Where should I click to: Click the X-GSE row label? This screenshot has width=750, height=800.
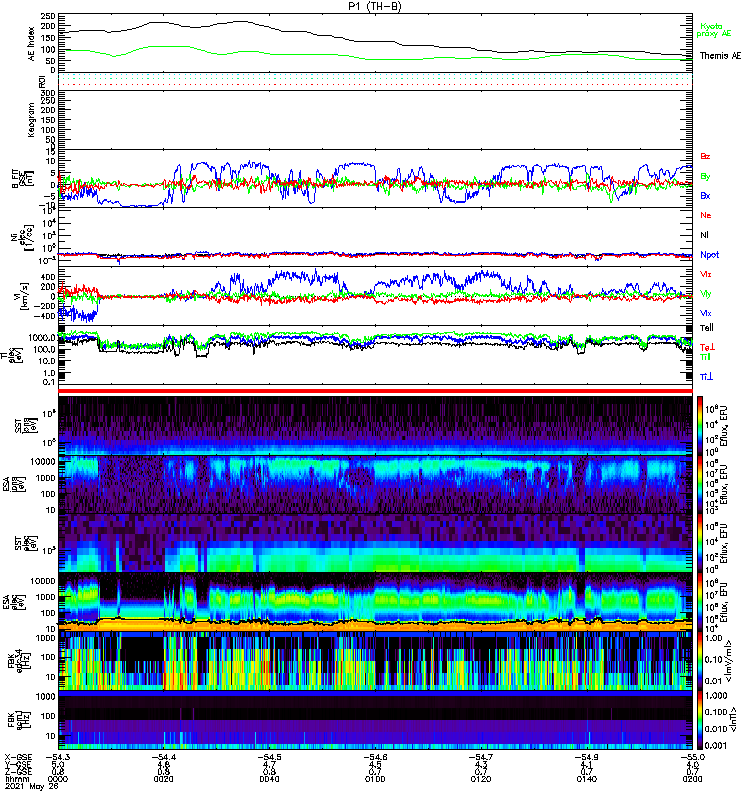pos(18,757)
